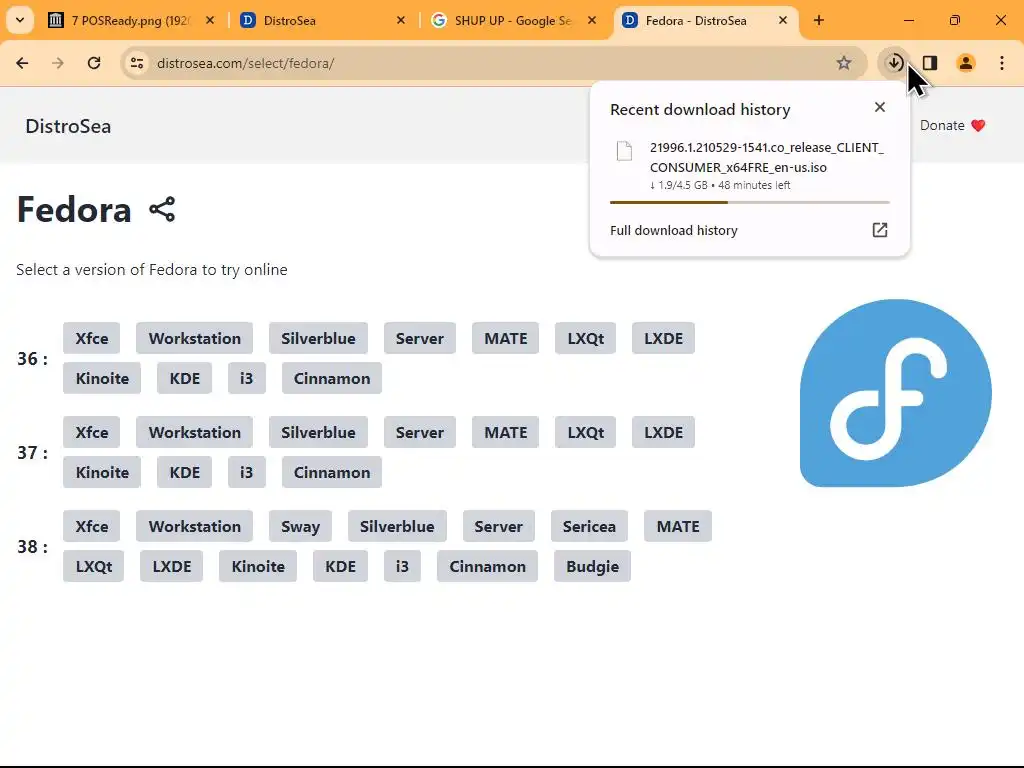Try Fedora 37 MATE

point(505,432)
